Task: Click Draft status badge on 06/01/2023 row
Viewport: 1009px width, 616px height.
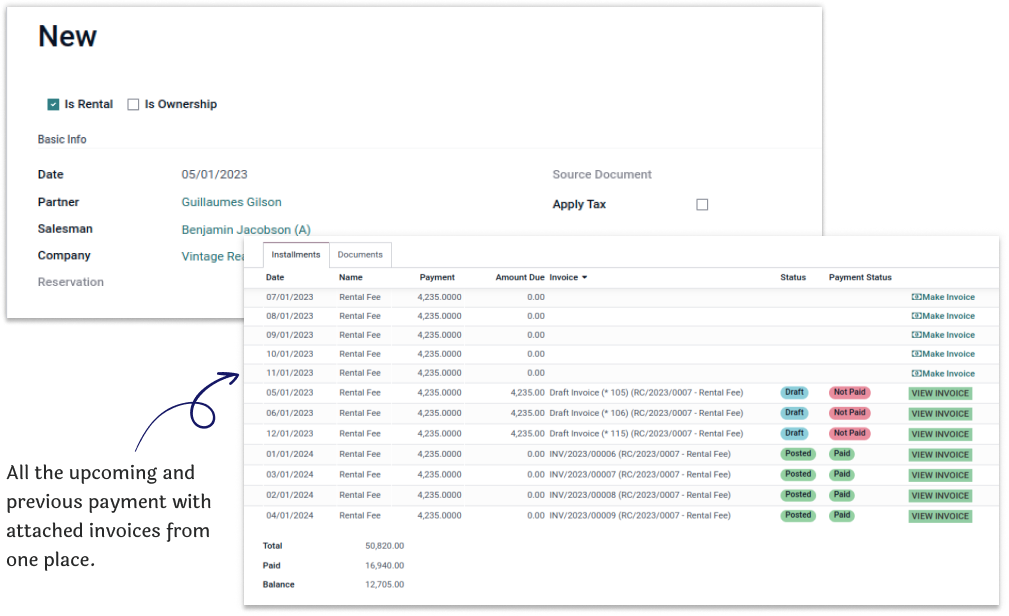Action: click(x=794, y=413)
